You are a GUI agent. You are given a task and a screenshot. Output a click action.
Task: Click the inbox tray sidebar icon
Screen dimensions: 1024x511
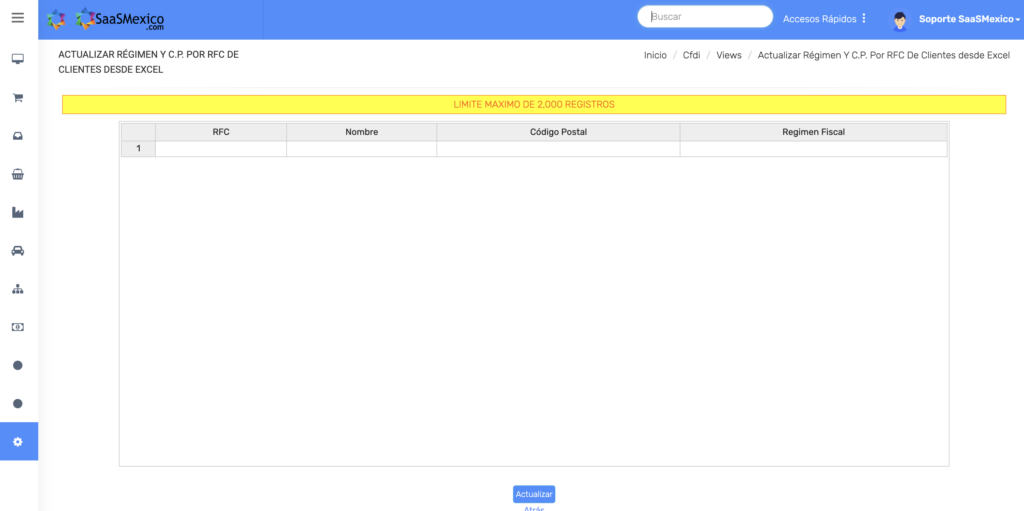click(18, 136)
